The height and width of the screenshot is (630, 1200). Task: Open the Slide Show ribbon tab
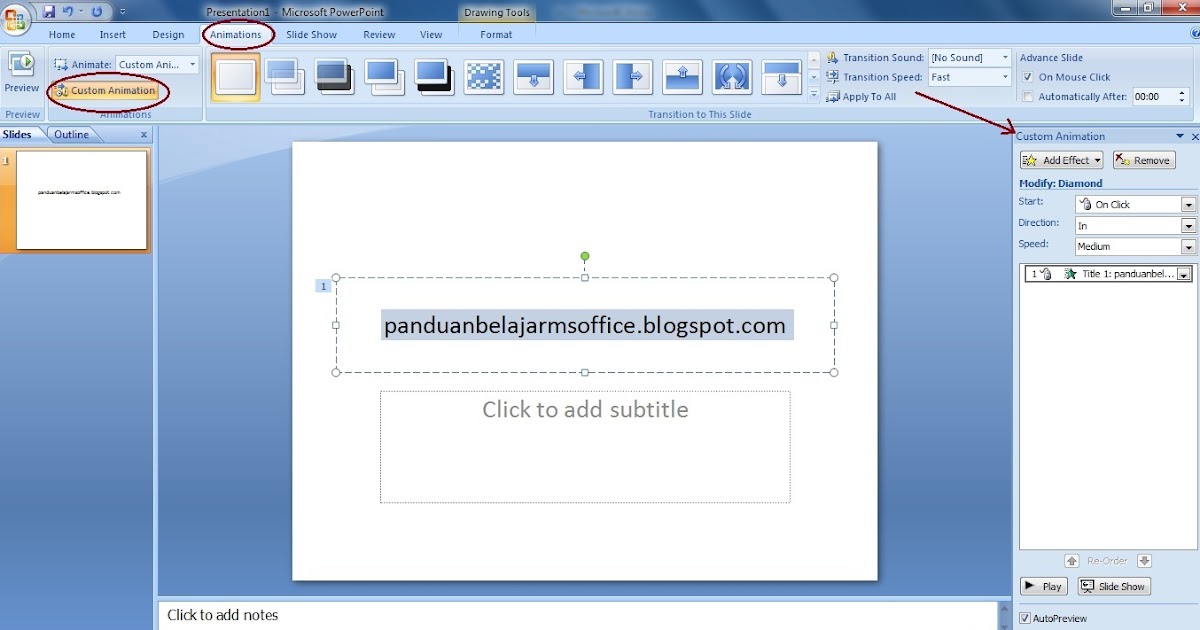pos(311,35)
